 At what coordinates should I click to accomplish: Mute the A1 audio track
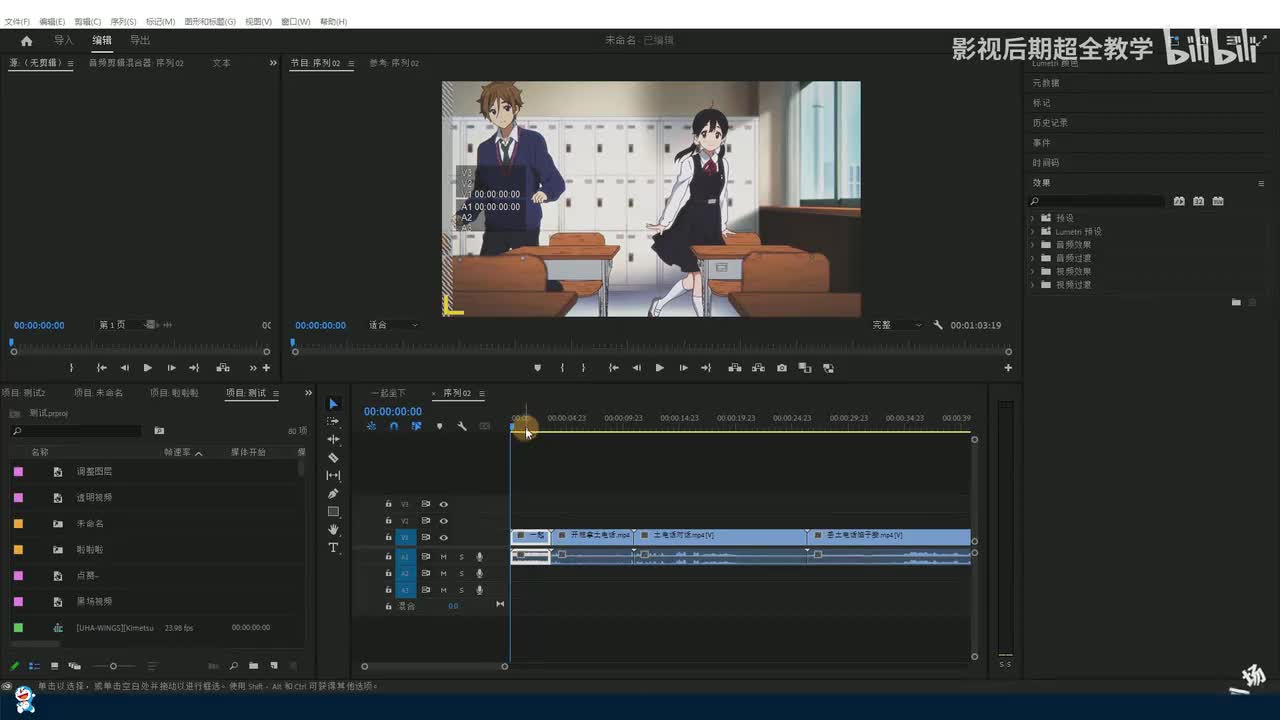point(443,557)
